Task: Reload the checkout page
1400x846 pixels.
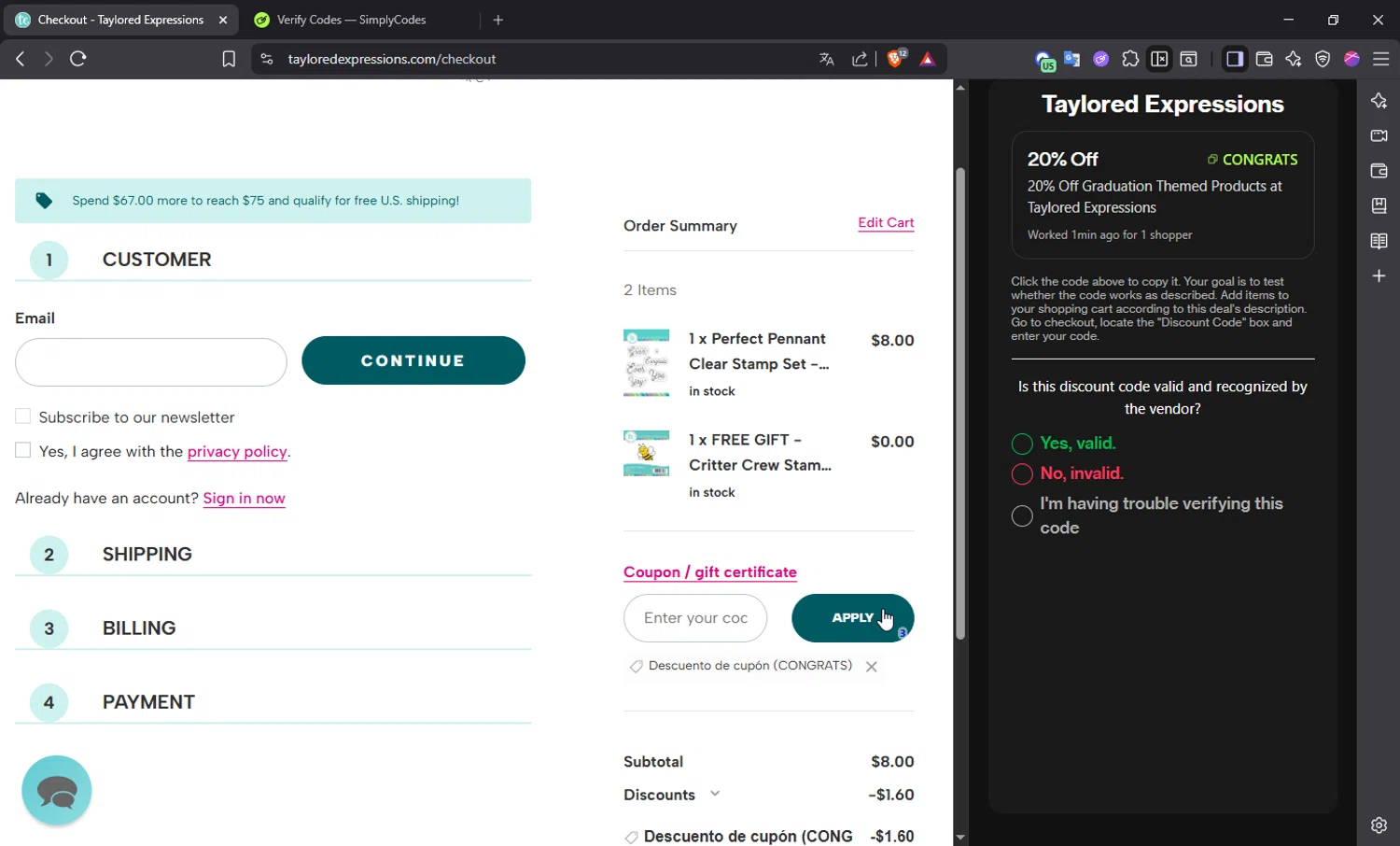Action: tap(78, 59)
